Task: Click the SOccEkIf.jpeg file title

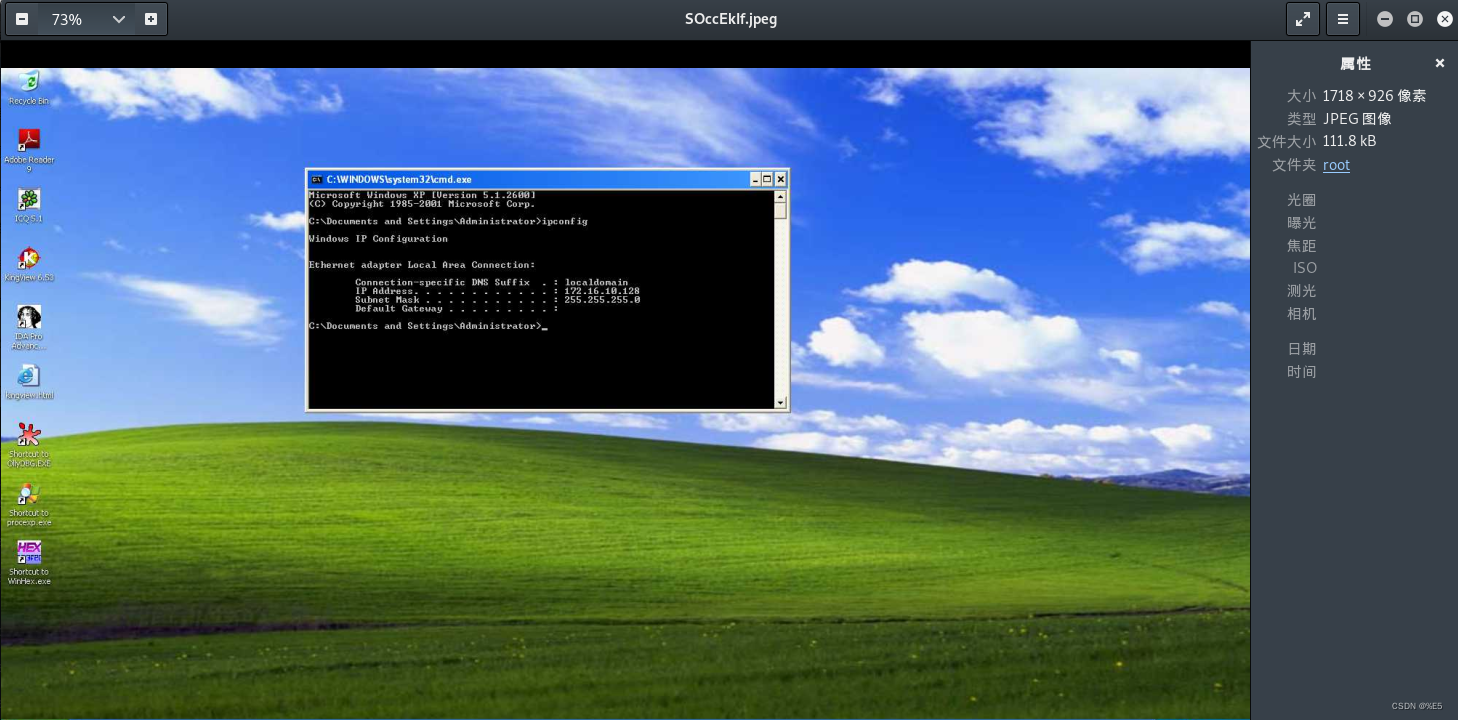Action: (730, 19)
